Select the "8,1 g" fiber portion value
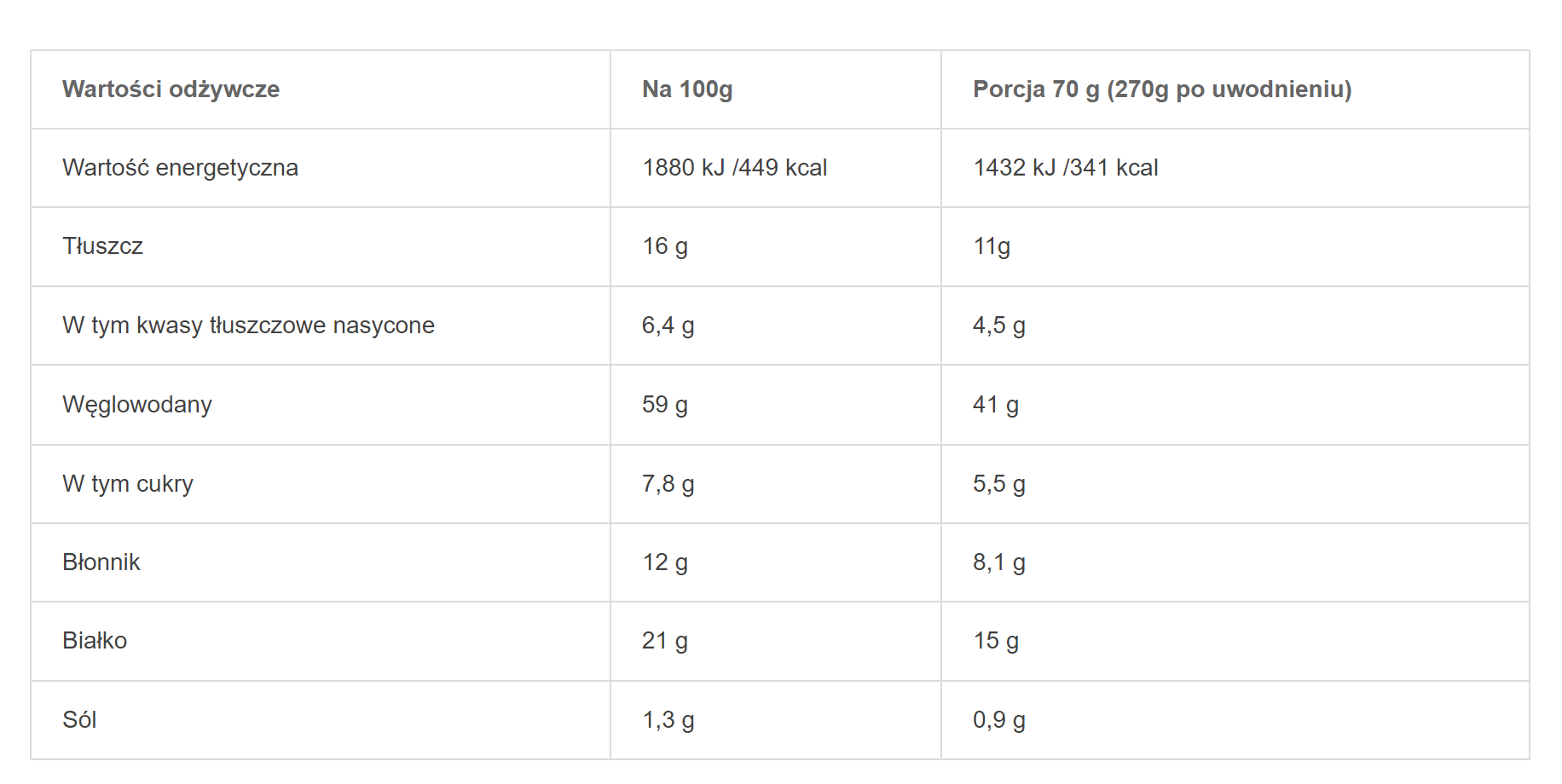Screen dimensions: 1562x784 coord(998,562)
